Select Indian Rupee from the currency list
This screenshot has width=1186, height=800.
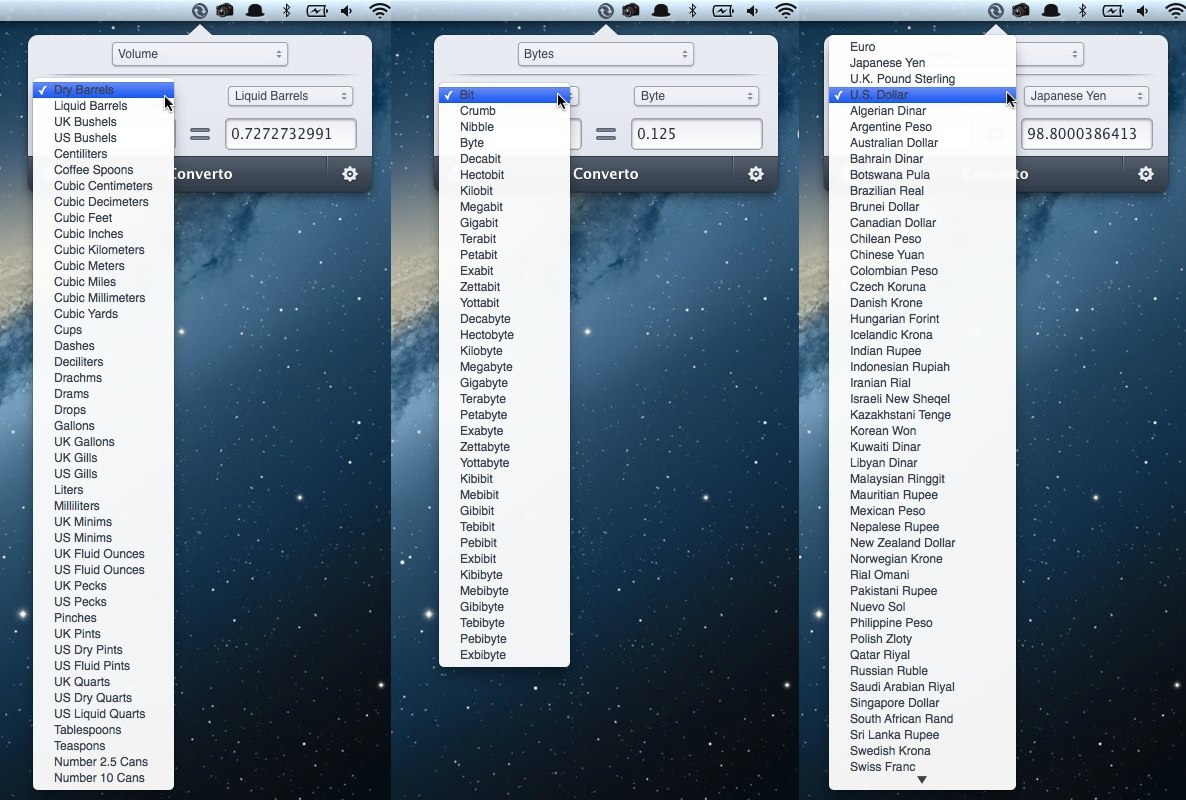click(x=922, y=351)
